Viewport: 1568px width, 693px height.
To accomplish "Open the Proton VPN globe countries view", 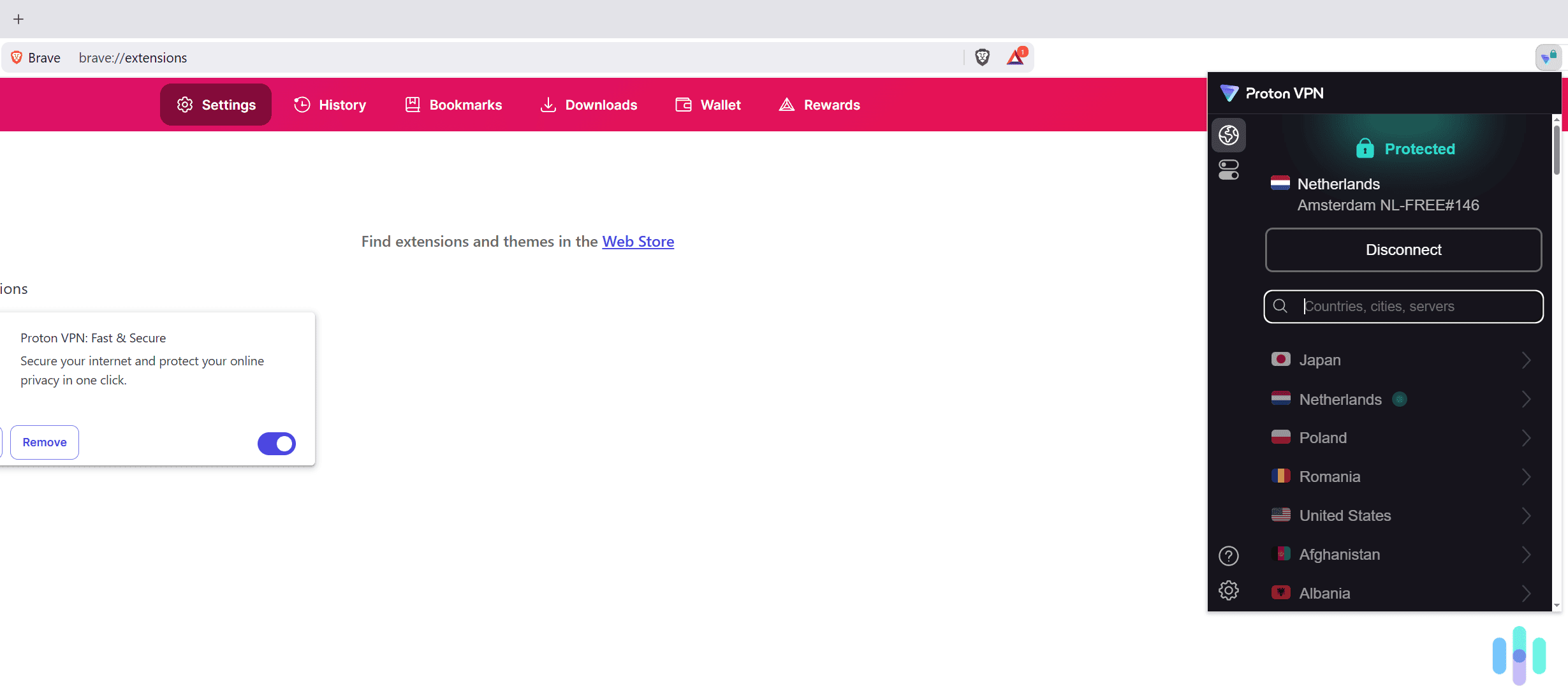I will [x=1228, y=135].
